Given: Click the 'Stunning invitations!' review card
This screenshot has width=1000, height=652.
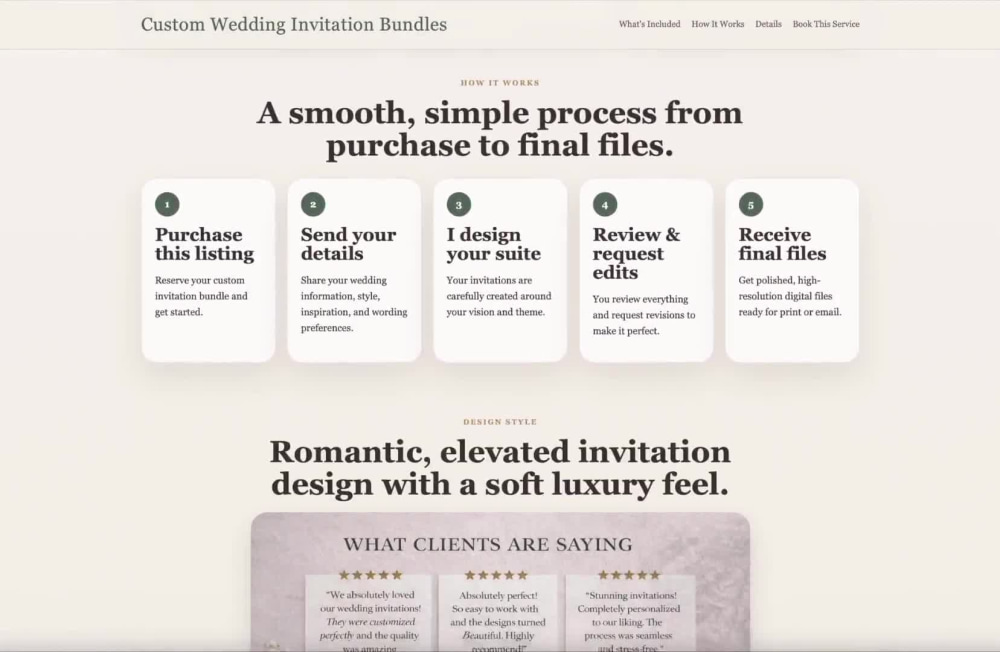Looking at the screenshot, I should [x=629, y=614].
